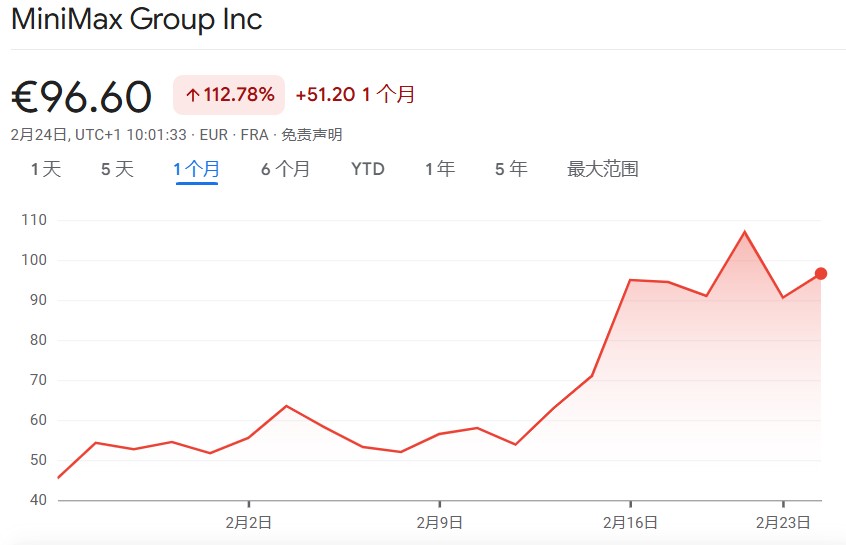Click the up arrow in percentage badge
The height and width of the screenshot is (545, 846).
[x=192, y=95]
